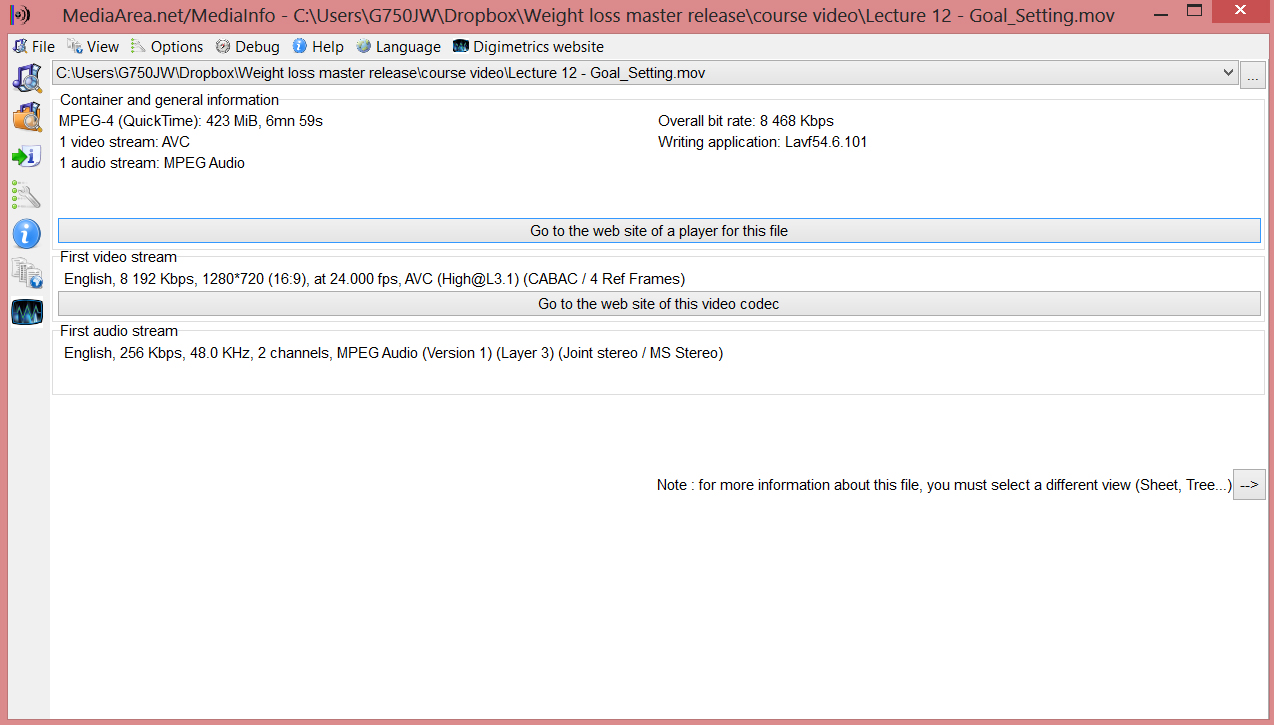Click the '1 video stream: AVC' line
The image size is (1274, 725).
[x=124, y=142]
